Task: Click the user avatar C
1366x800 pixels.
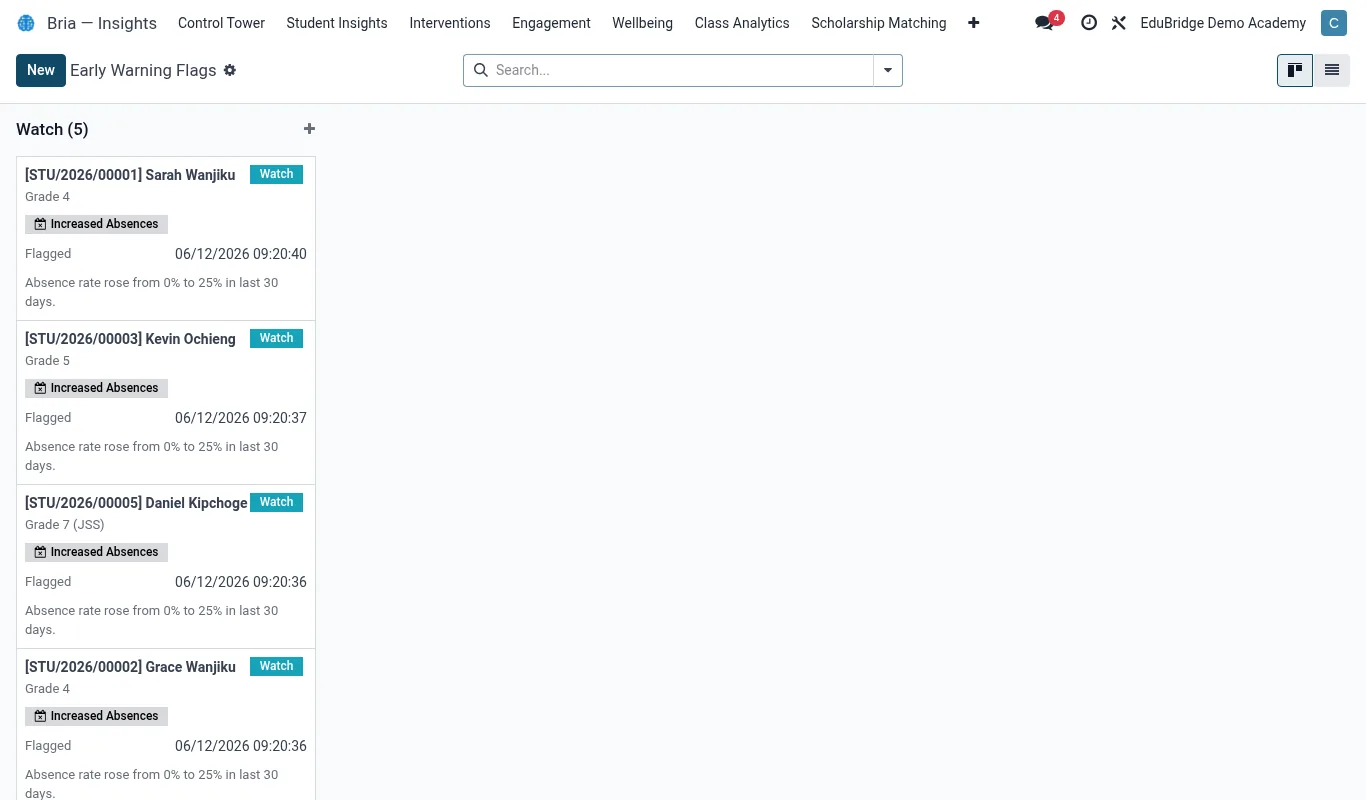Action: click(1333, 23)
